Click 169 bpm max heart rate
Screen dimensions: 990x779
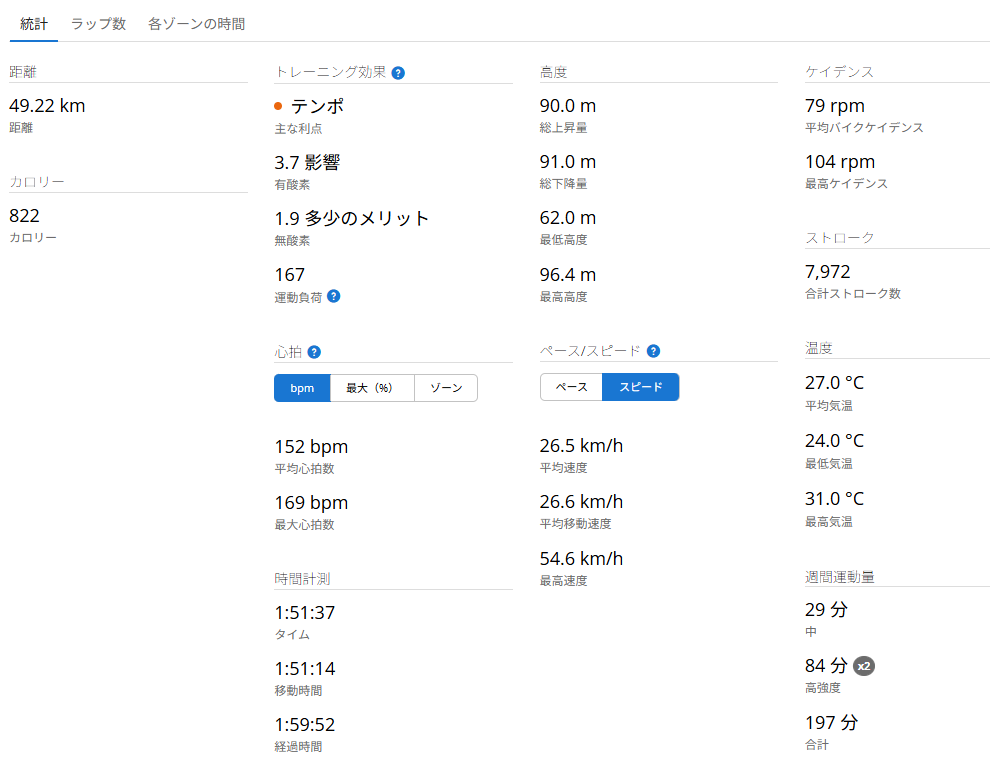311,502
